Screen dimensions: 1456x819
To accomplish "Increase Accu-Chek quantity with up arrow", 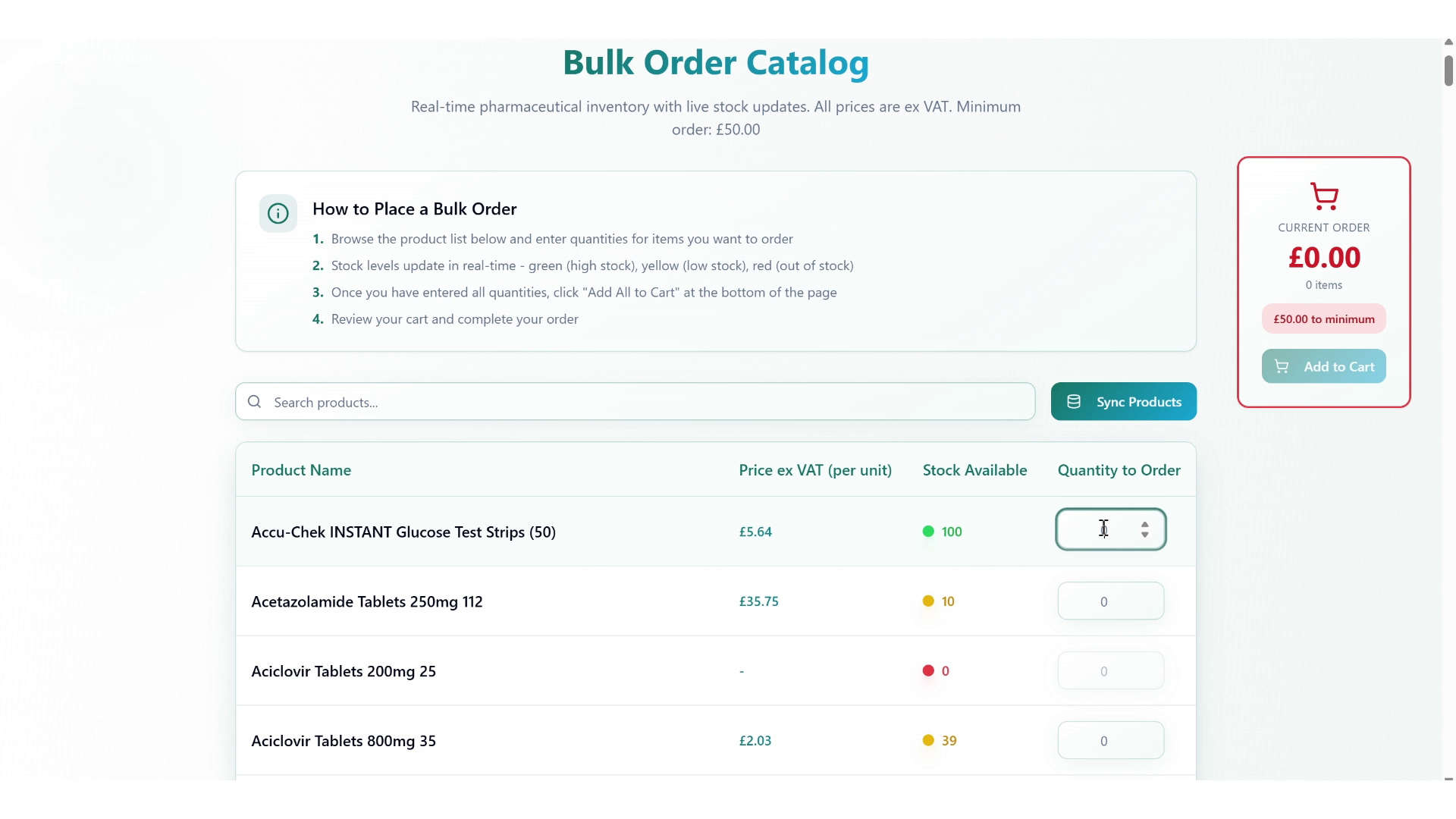I will tap(1145, 524).
